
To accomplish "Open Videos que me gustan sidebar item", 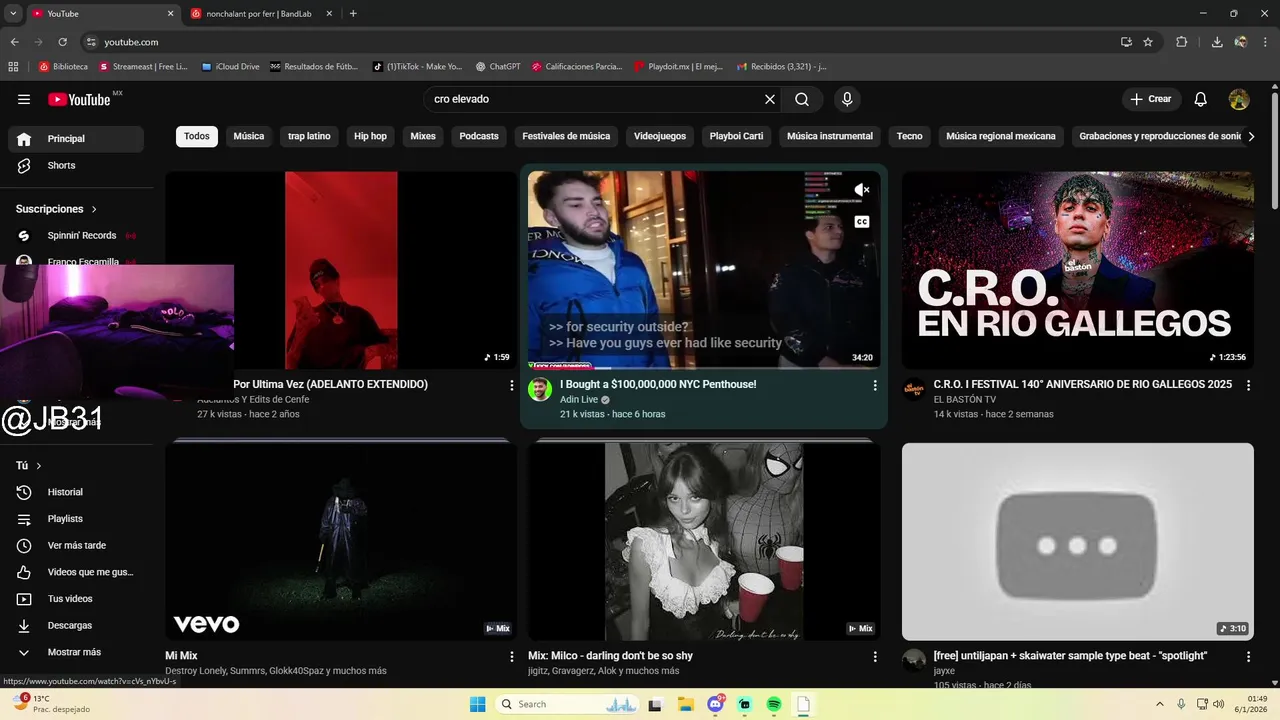I will [76, 572].
